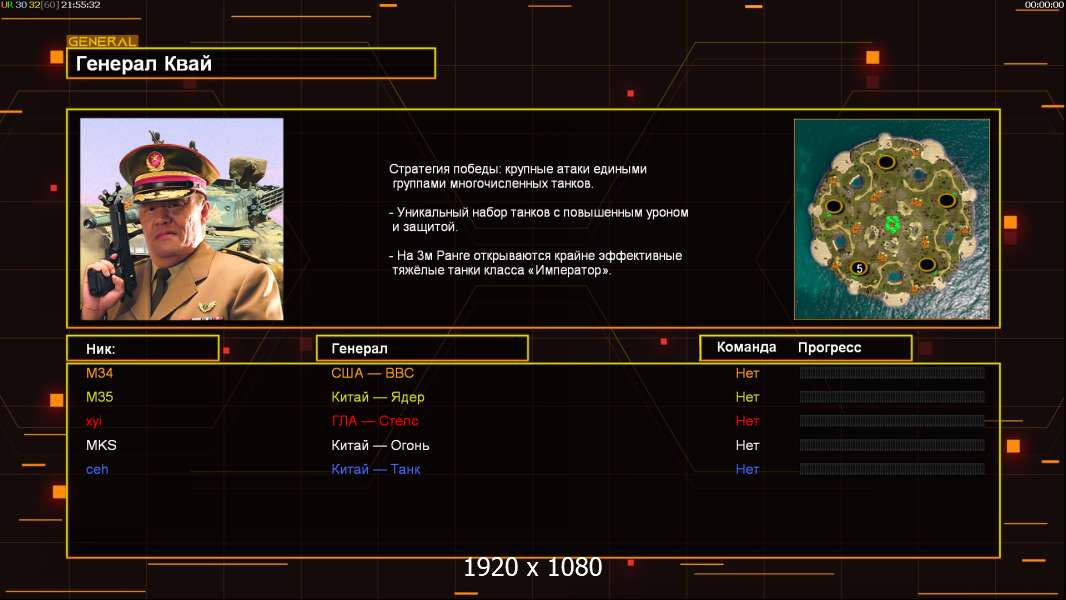
Task: Click the green center marker on map
Action: click(891, 224)
